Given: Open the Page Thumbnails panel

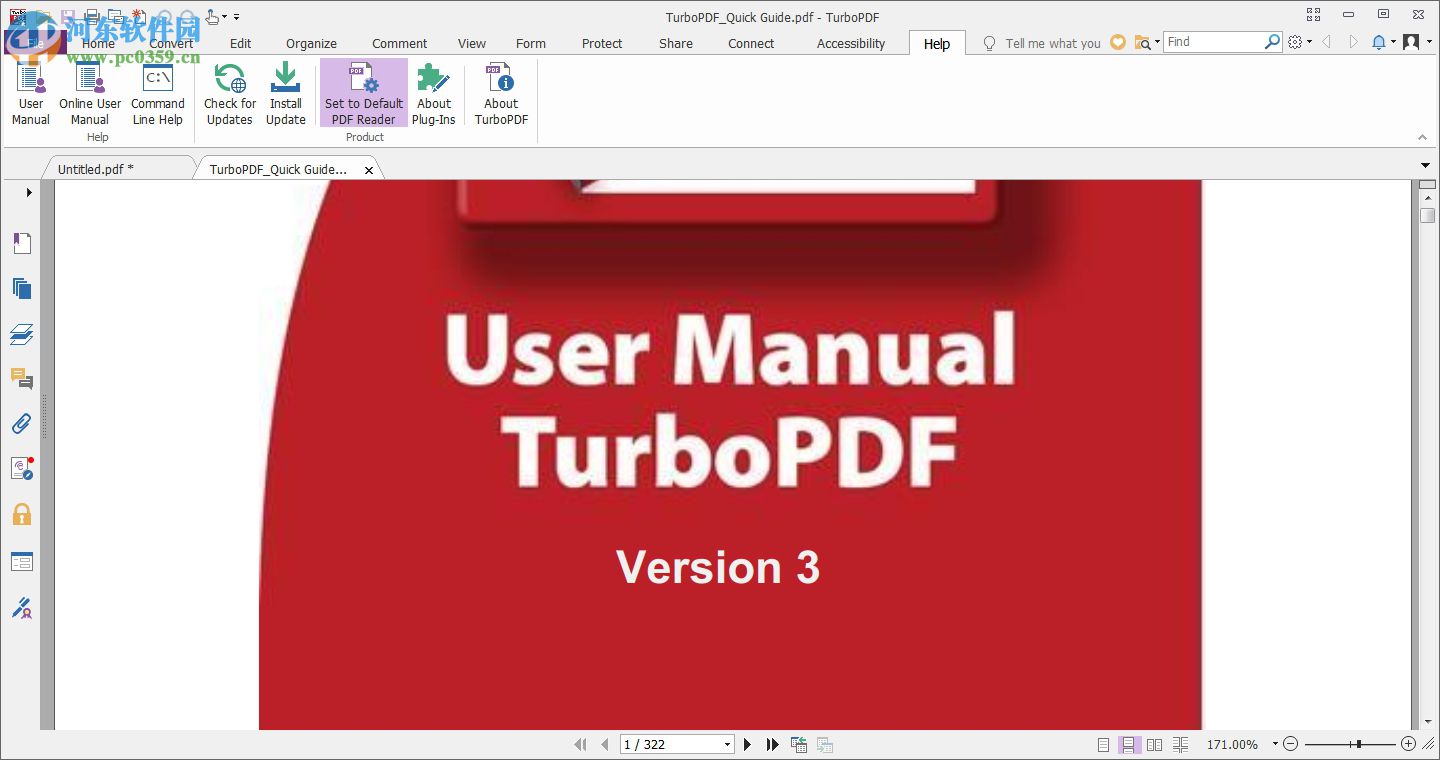Looking at the screenshot, I should click(x=22, y=288).
